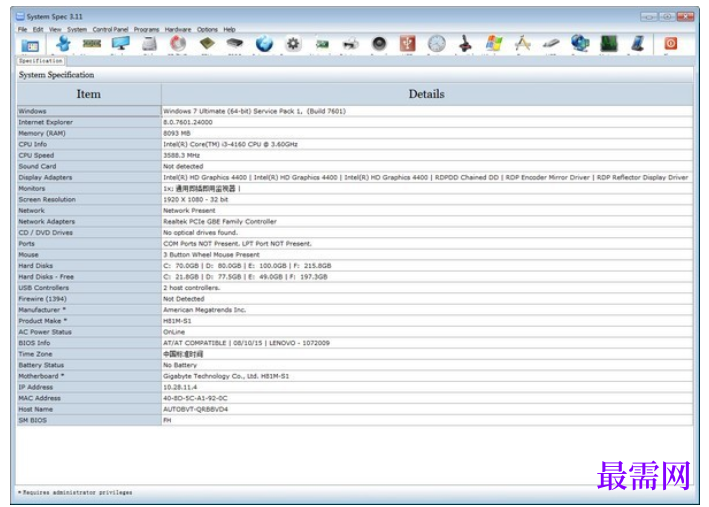Click the Sound Card item cell
This screenshot has height=507, width=709.
(x=89, y=166)
